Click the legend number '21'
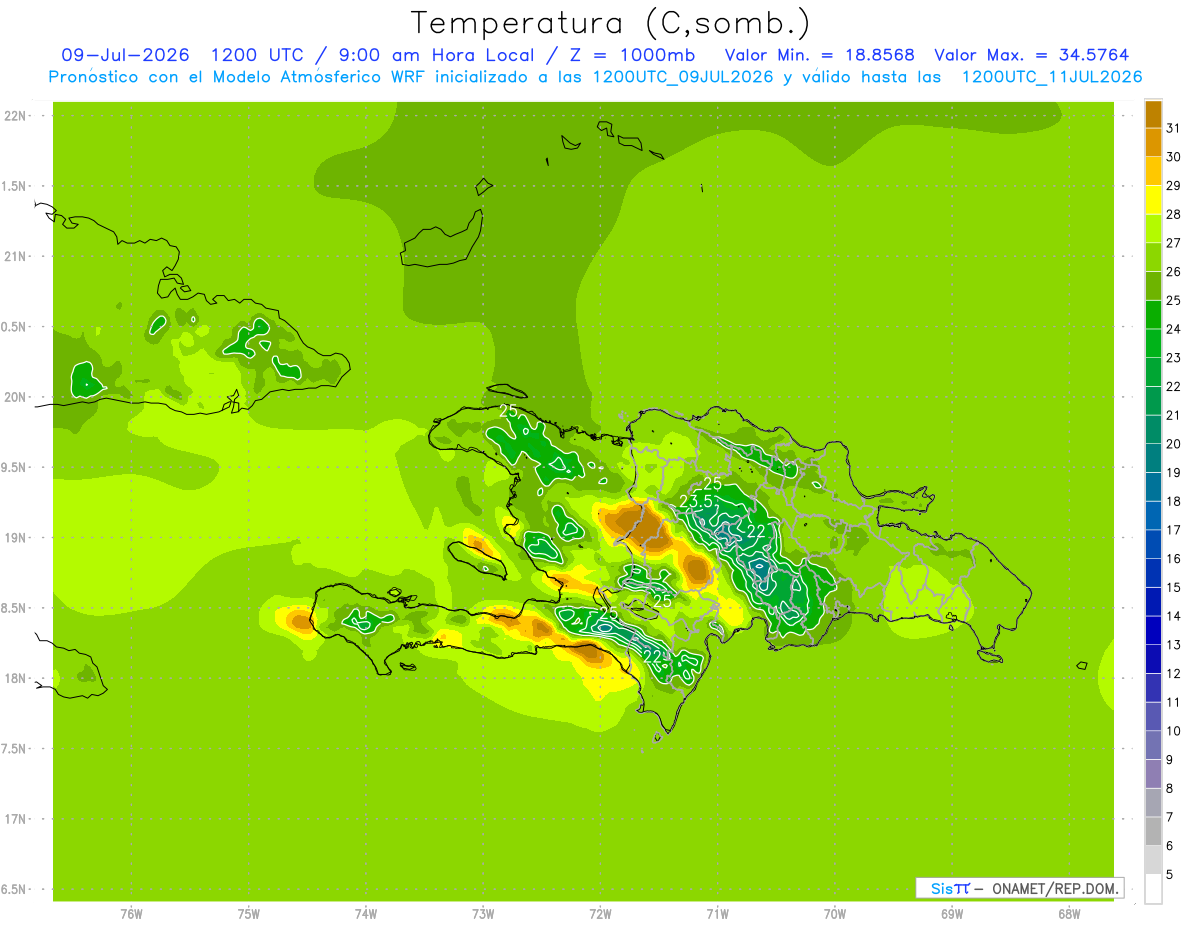Image resolution: width=1200 pixels, height=927 pixels. pyautogui.click(x=1173, y=415)
